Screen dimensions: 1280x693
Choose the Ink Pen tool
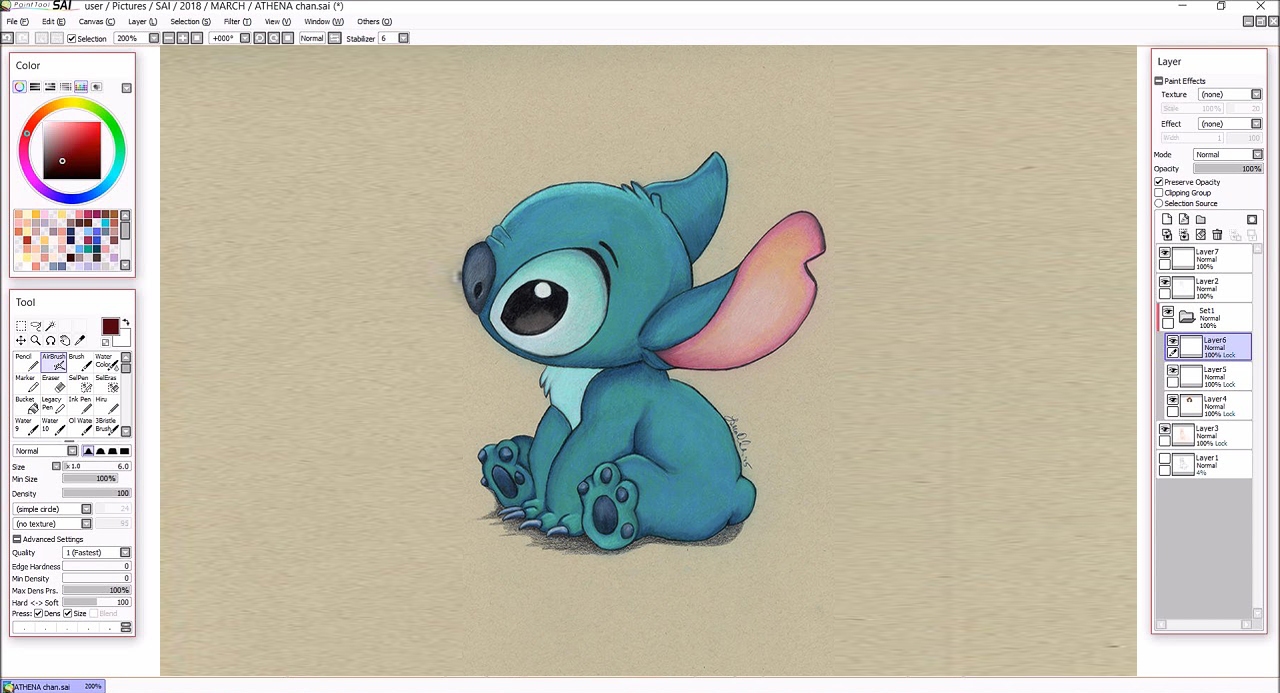pos(81,405)
